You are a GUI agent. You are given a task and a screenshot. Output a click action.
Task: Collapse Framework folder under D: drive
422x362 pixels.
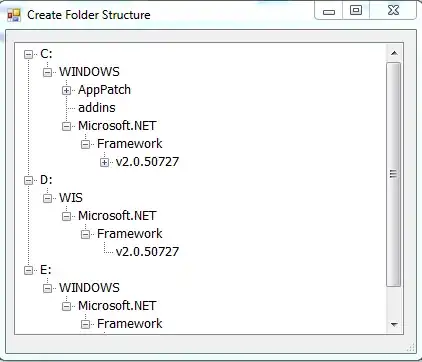point(86,234)
